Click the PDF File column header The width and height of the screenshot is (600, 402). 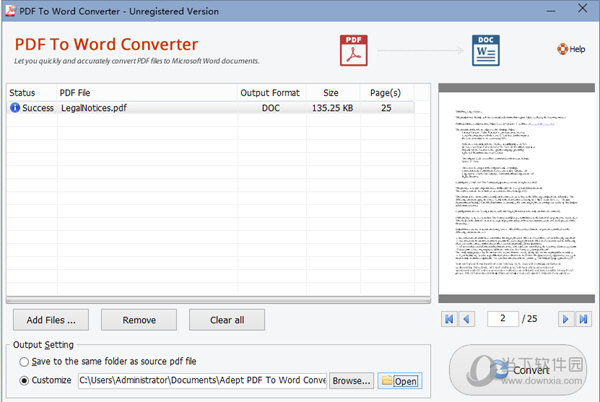[x=147, y=93]
